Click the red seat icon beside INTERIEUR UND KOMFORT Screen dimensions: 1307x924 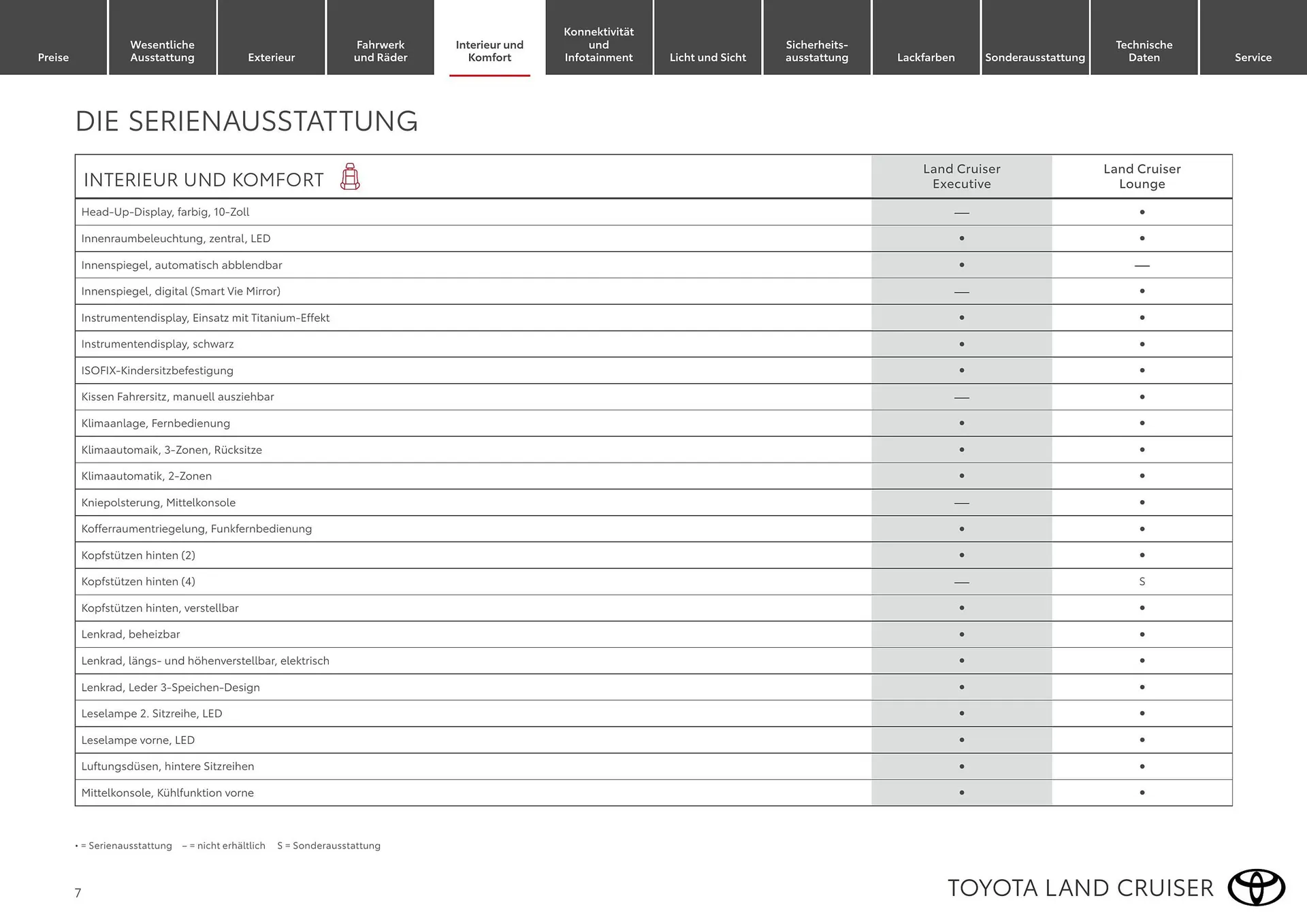tap(350, 176)
